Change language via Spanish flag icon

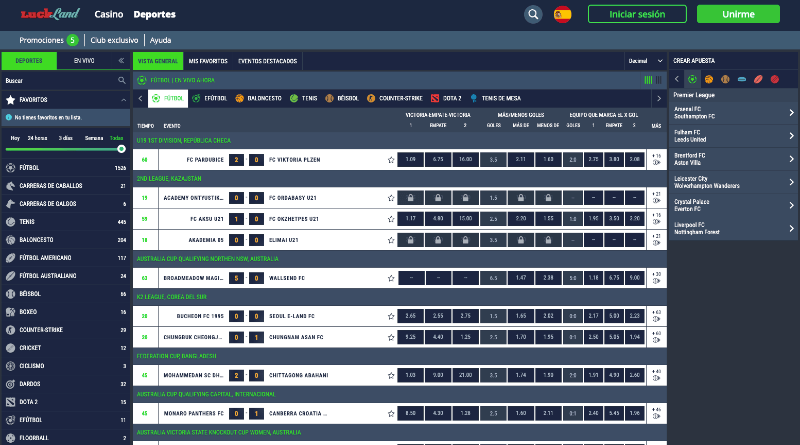(562, 14)
